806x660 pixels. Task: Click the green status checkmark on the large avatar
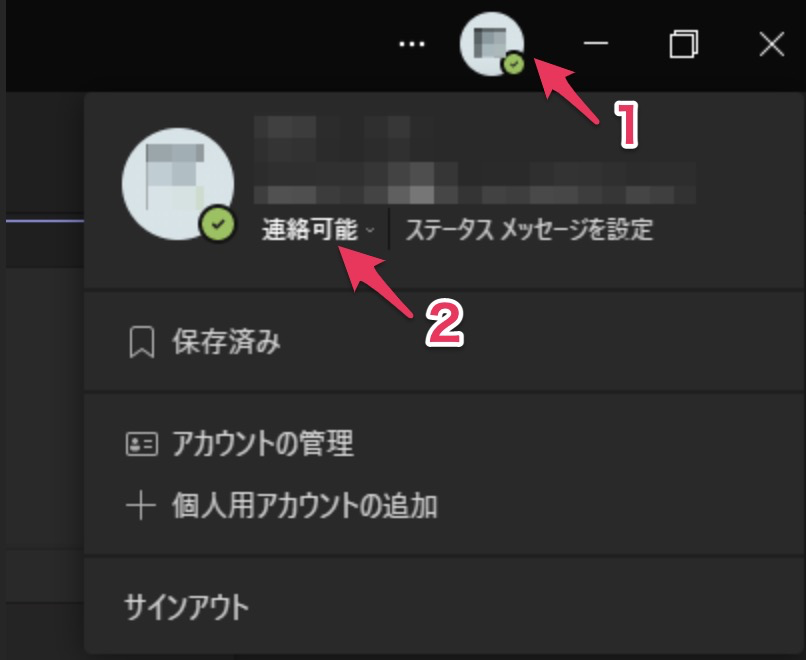[x=218, y=224]
